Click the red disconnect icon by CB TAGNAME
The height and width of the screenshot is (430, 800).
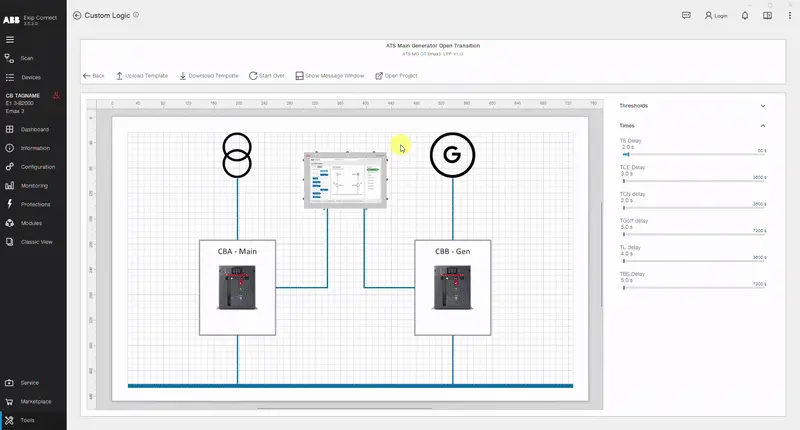[57, 96]
